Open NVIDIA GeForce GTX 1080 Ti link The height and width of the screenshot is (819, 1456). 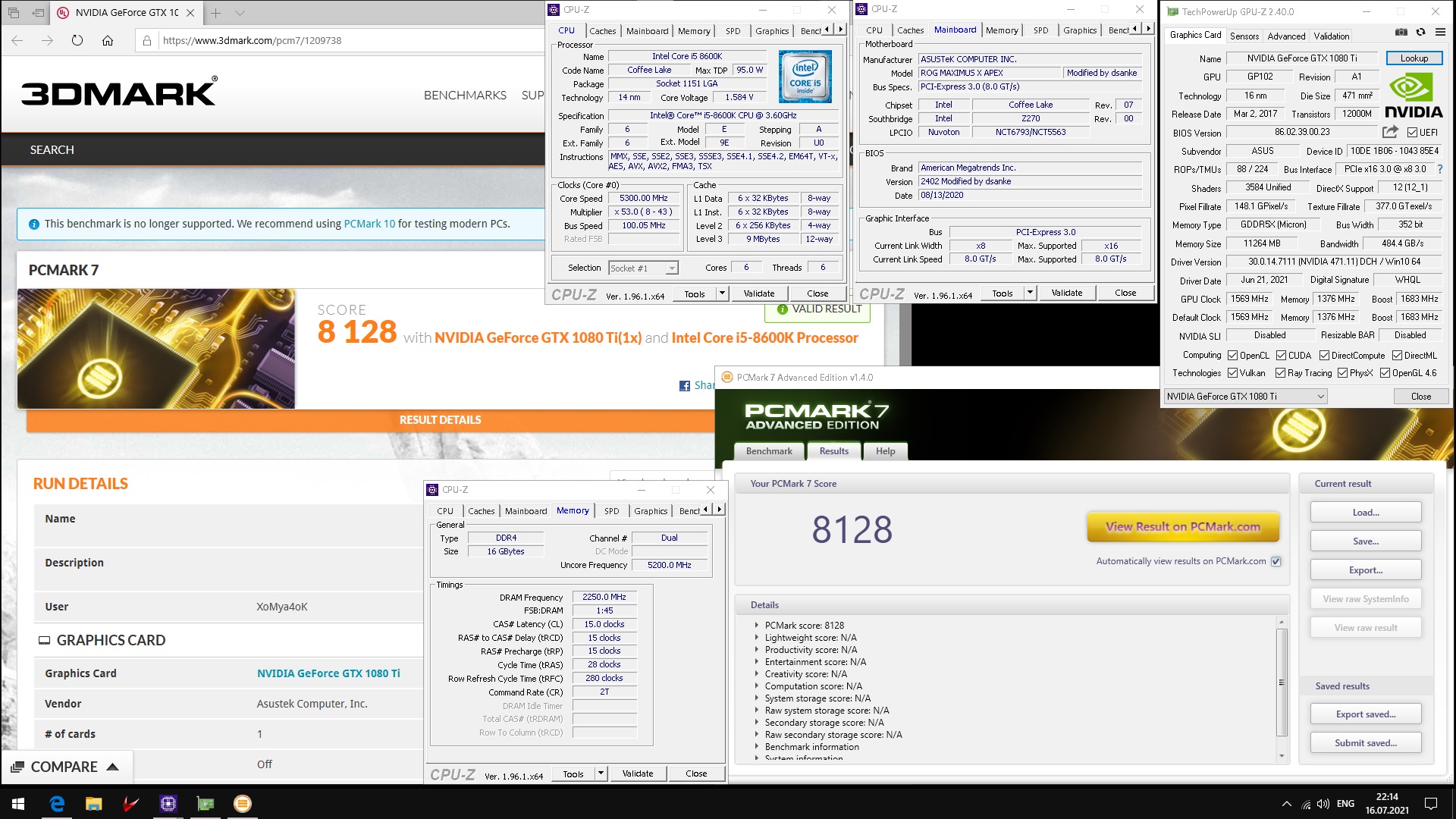pos(328,673)
